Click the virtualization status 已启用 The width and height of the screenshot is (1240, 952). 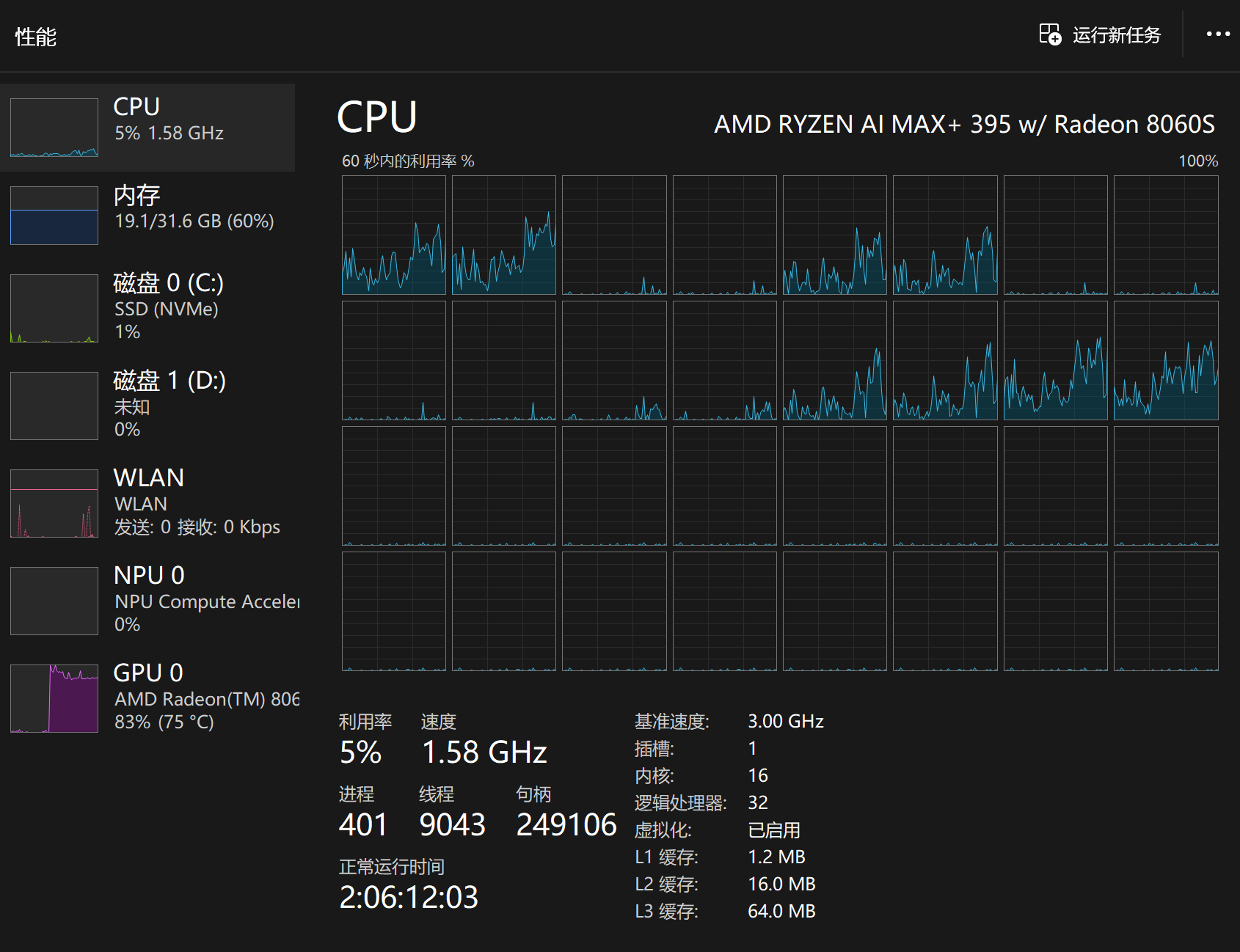tap(774, 830)
